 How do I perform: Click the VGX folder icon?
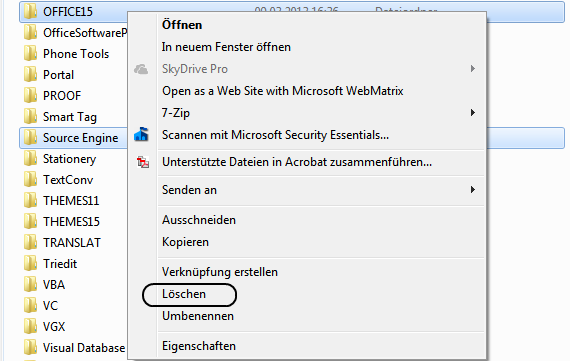[x=30, y=326]
